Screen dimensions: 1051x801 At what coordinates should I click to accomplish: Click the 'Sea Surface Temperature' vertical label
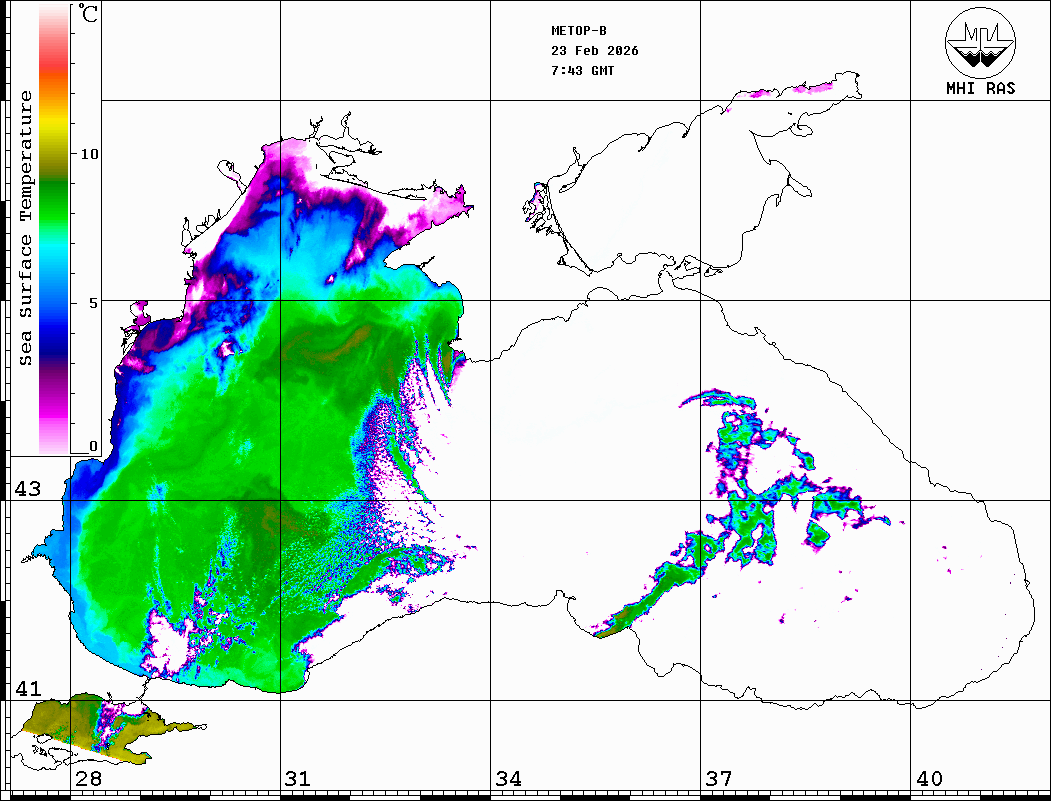coord(26,228)
